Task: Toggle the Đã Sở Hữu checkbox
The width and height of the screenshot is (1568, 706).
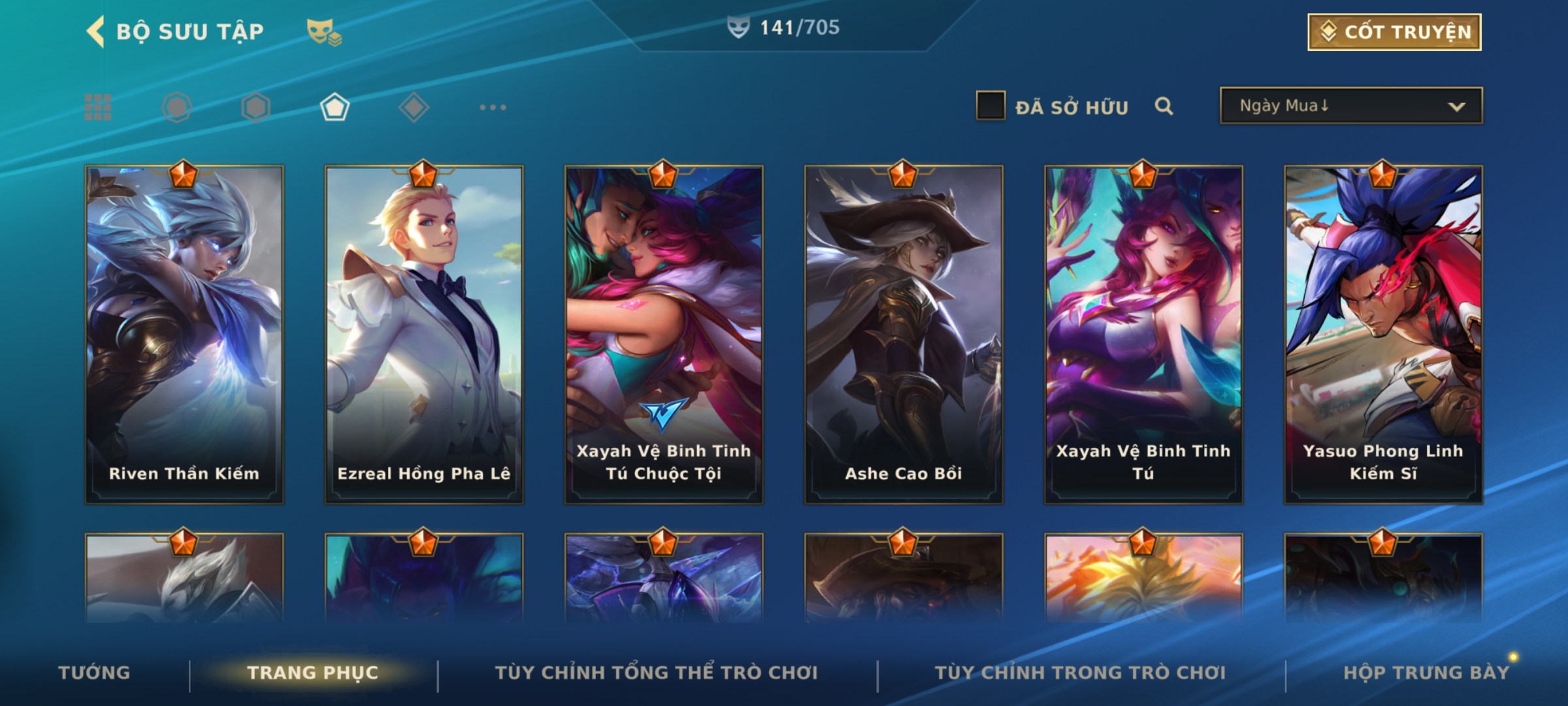Action: [x=990, y=105]
